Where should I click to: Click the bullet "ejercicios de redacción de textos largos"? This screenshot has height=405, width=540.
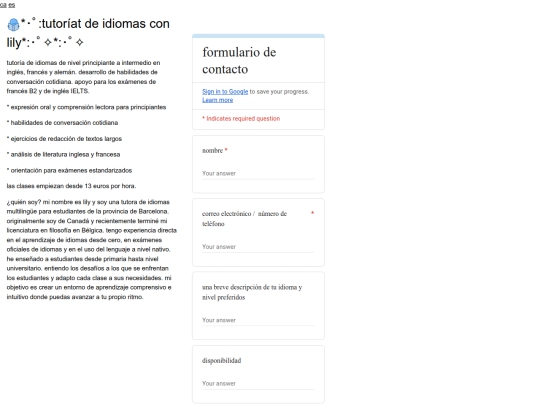[x=64, y=139]
